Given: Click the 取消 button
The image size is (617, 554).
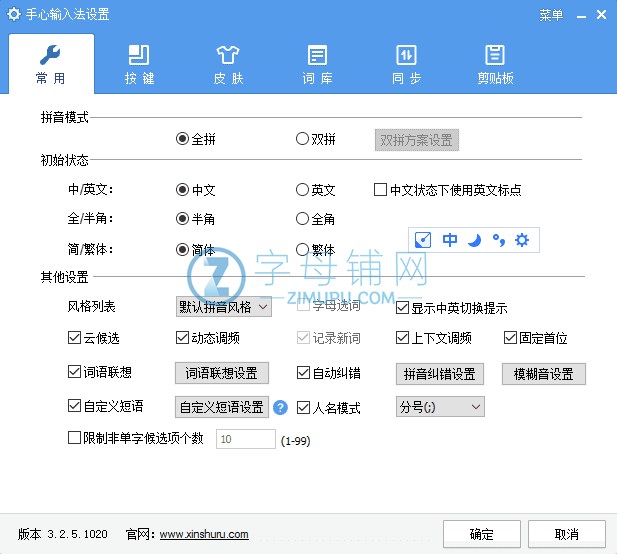Looking at the screenshot, I should 567,534.
